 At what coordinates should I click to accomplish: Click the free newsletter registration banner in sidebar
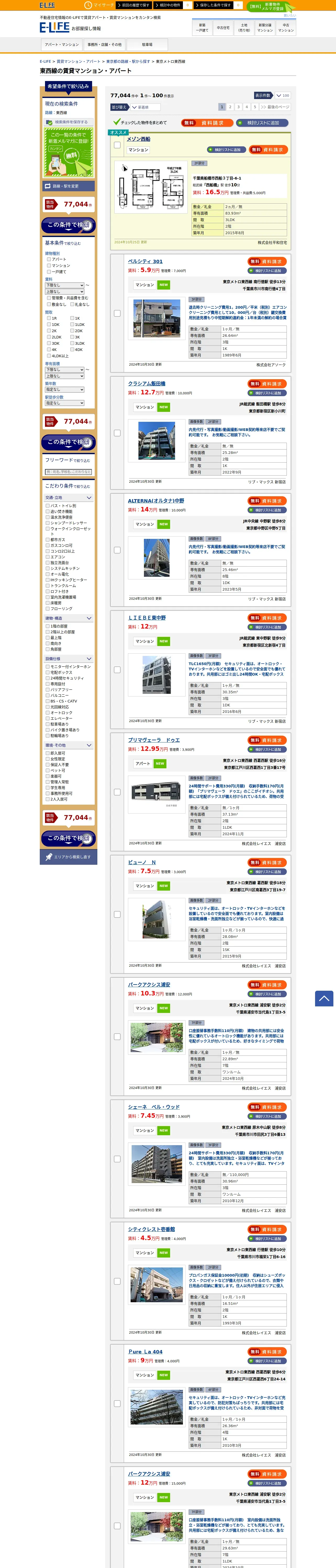[68, 152]
